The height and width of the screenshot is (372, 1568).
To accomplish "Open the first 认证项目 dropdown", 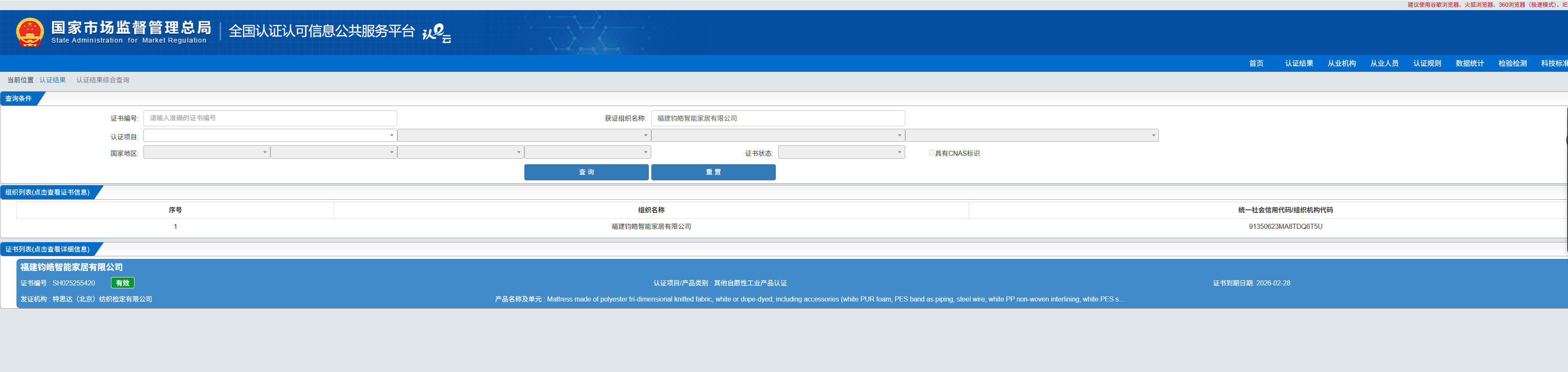I will tap(270, 135).
